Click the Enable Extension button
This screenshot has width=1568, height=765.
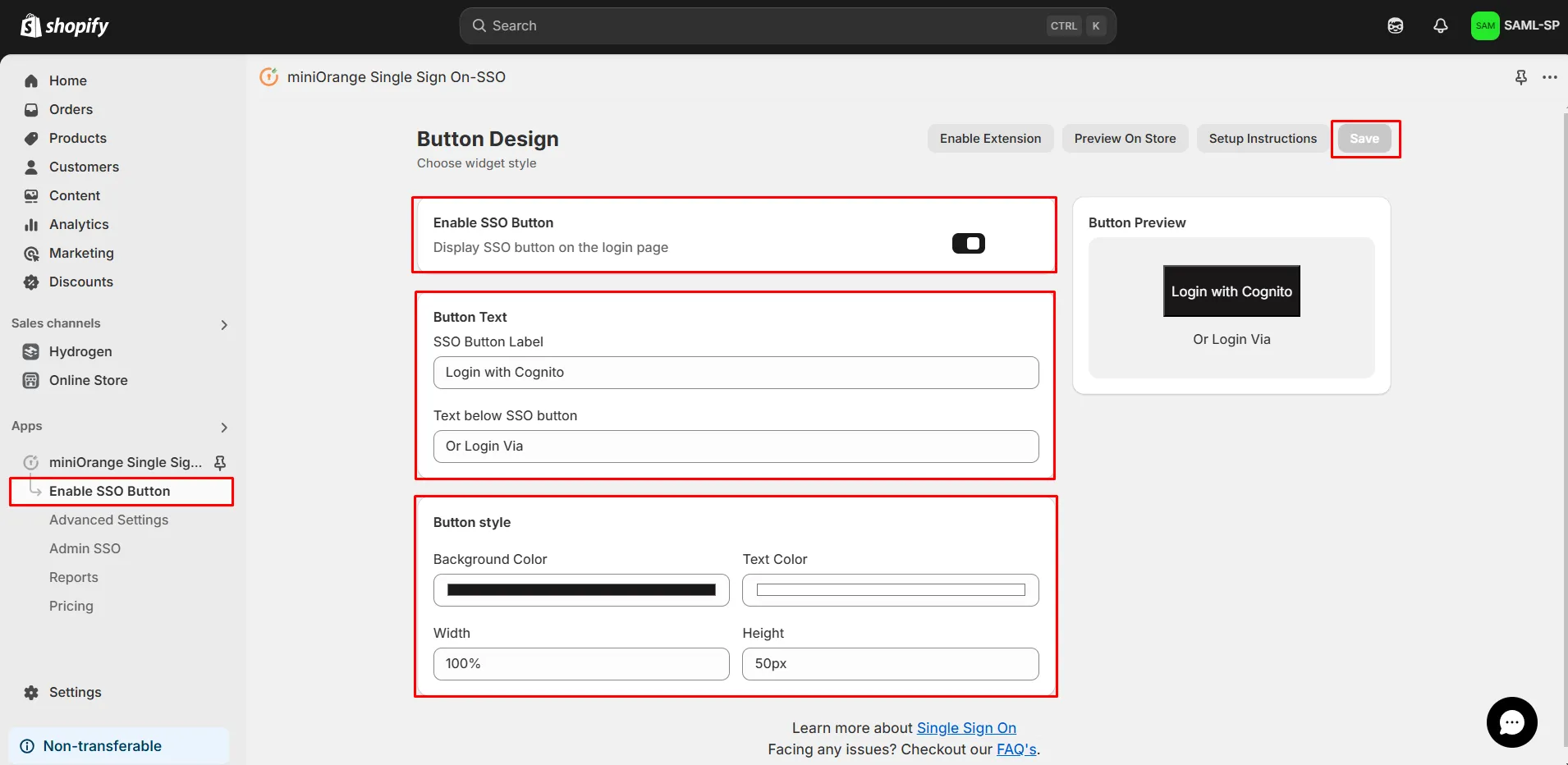pos(990,139)
